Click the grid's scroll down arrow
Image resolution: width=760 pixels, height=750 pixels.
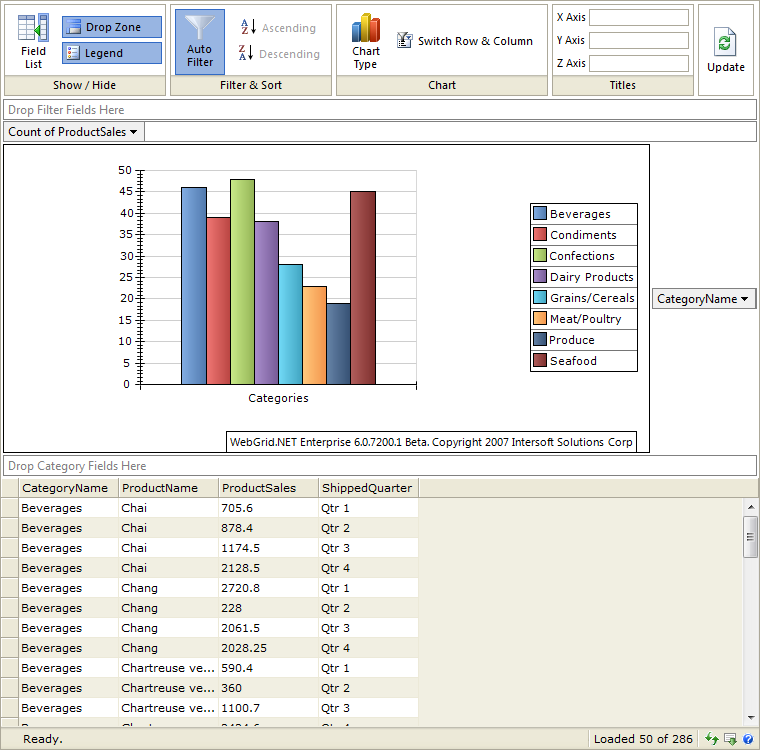click(751, 717)
